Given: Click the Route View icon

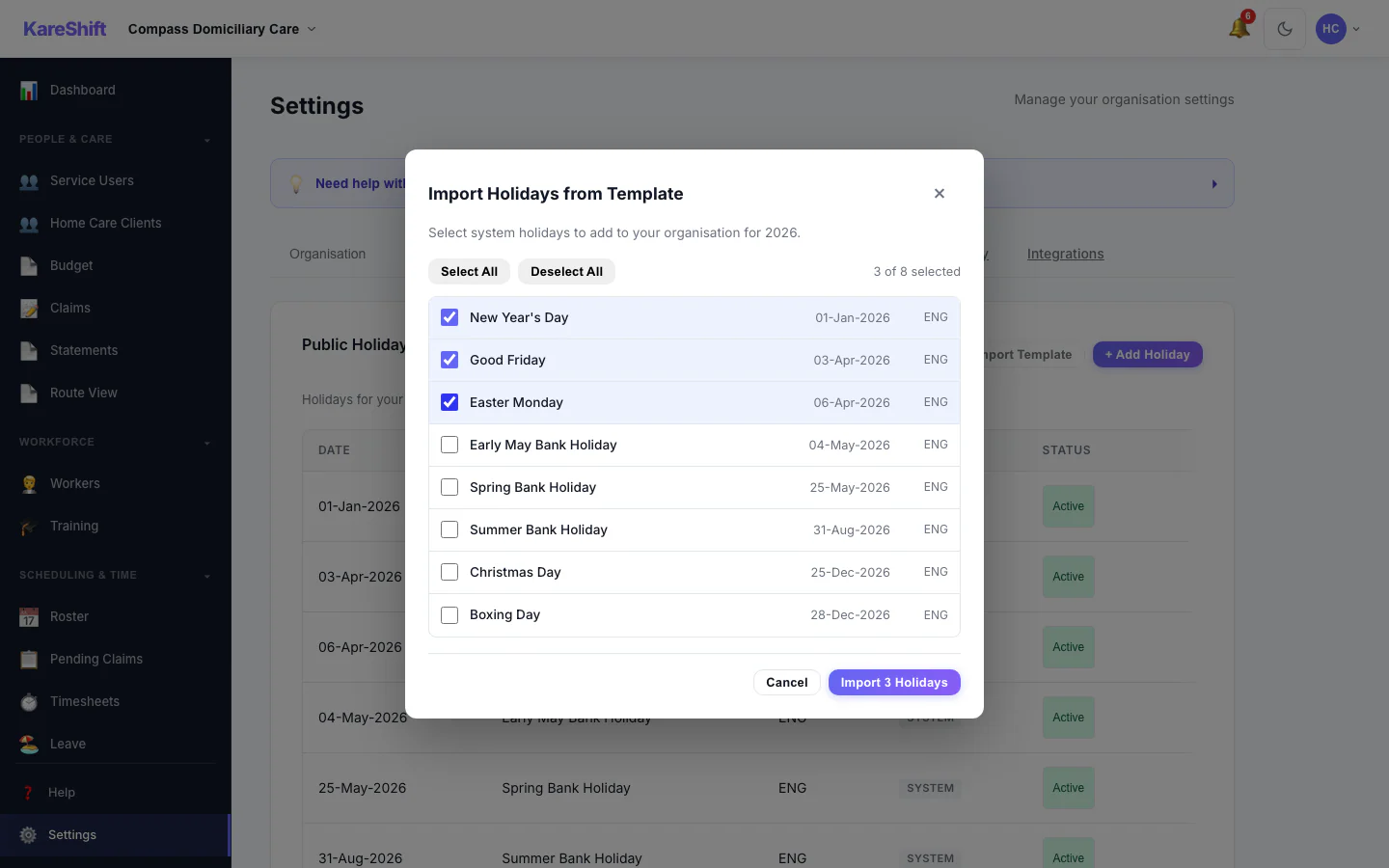Looking at the screenshot, I should (x=29, y=393).
